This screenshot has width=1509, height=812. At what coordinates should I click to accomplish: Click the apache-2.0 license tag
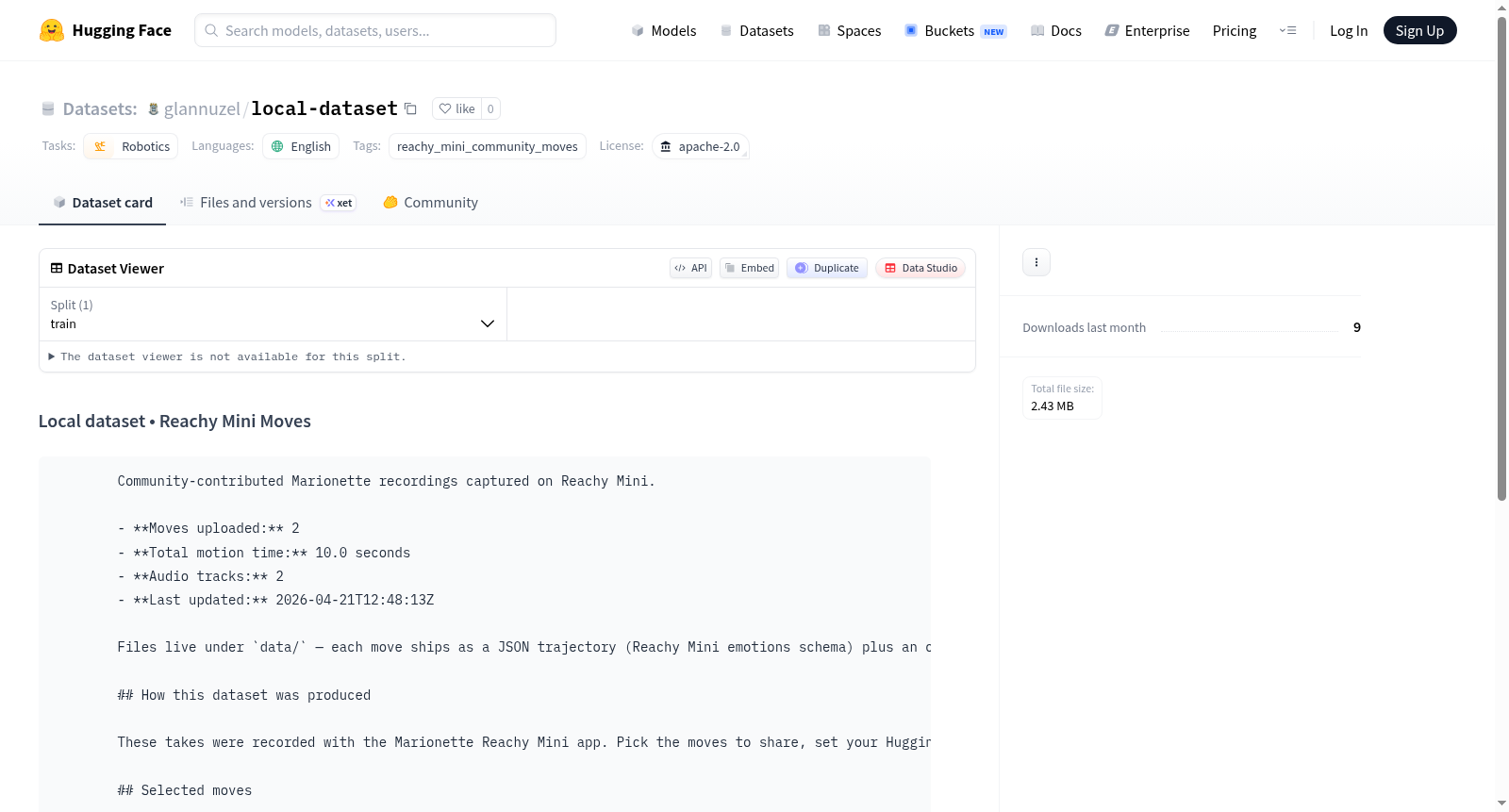pyautogui.click(x=700, y=146)
